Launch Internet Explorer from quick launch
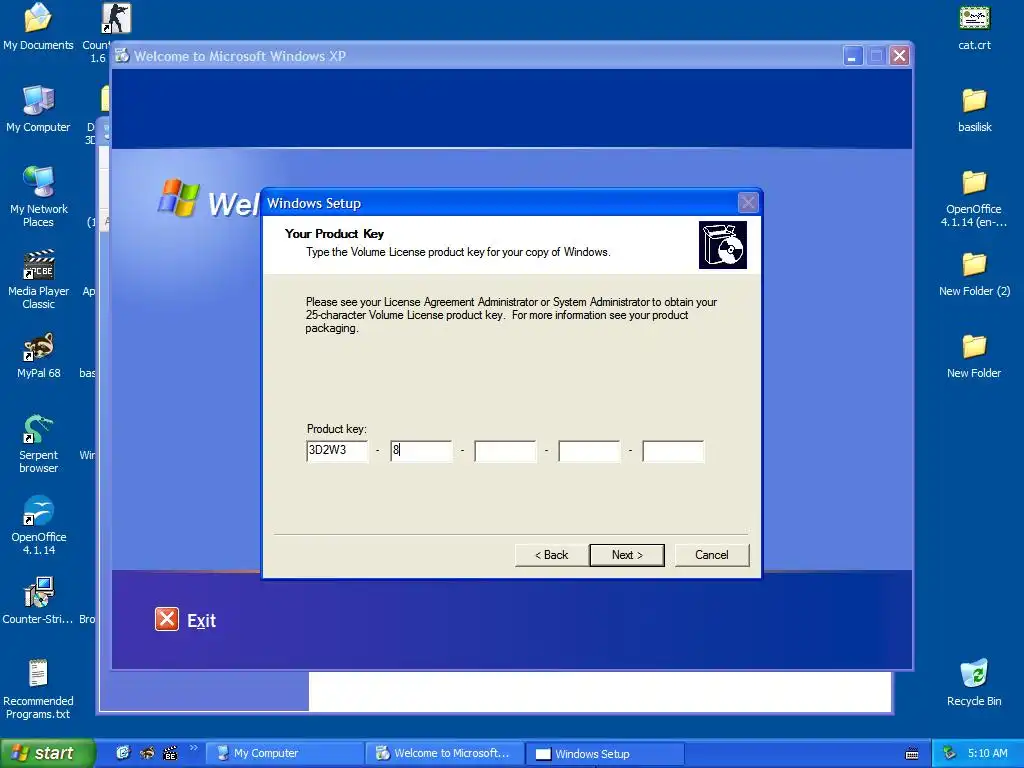Screen dimensions: 1024x768 point(123,753)
